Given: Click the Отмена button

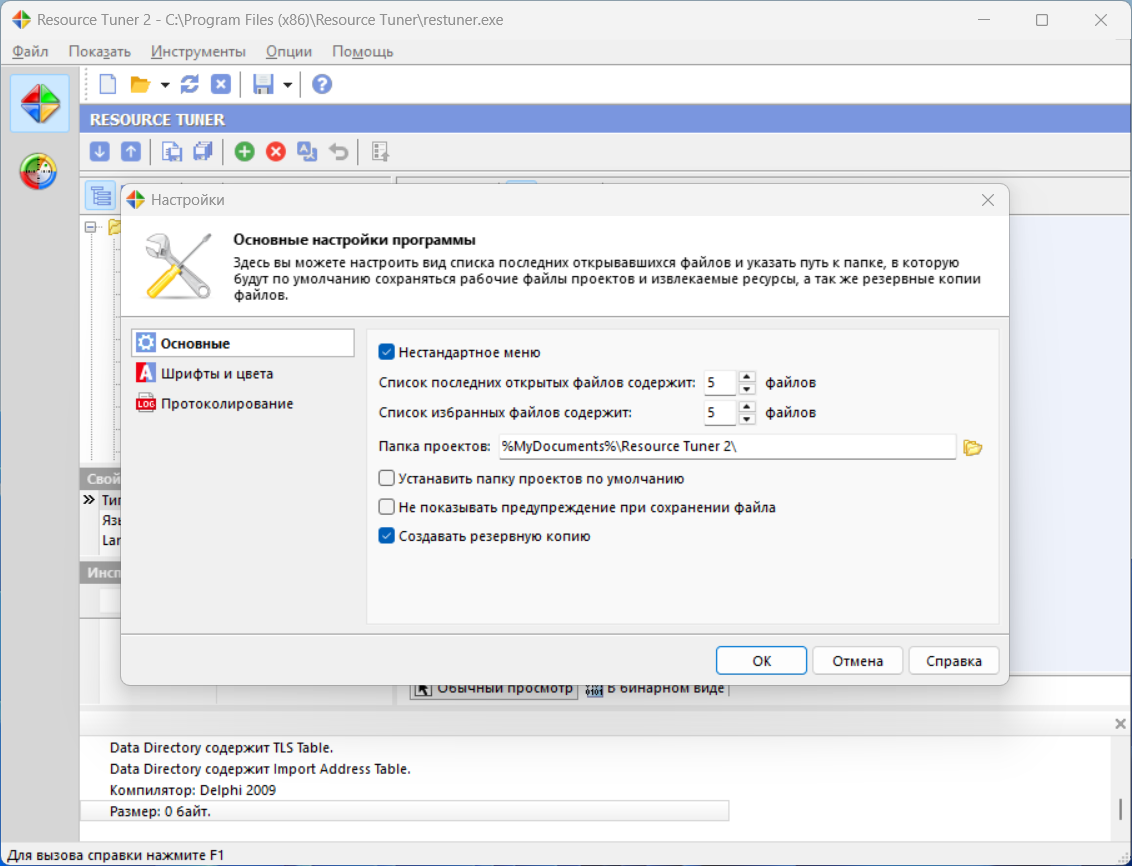Looking at the screenshot, I should pyautogui.click(x=858, y=660).
